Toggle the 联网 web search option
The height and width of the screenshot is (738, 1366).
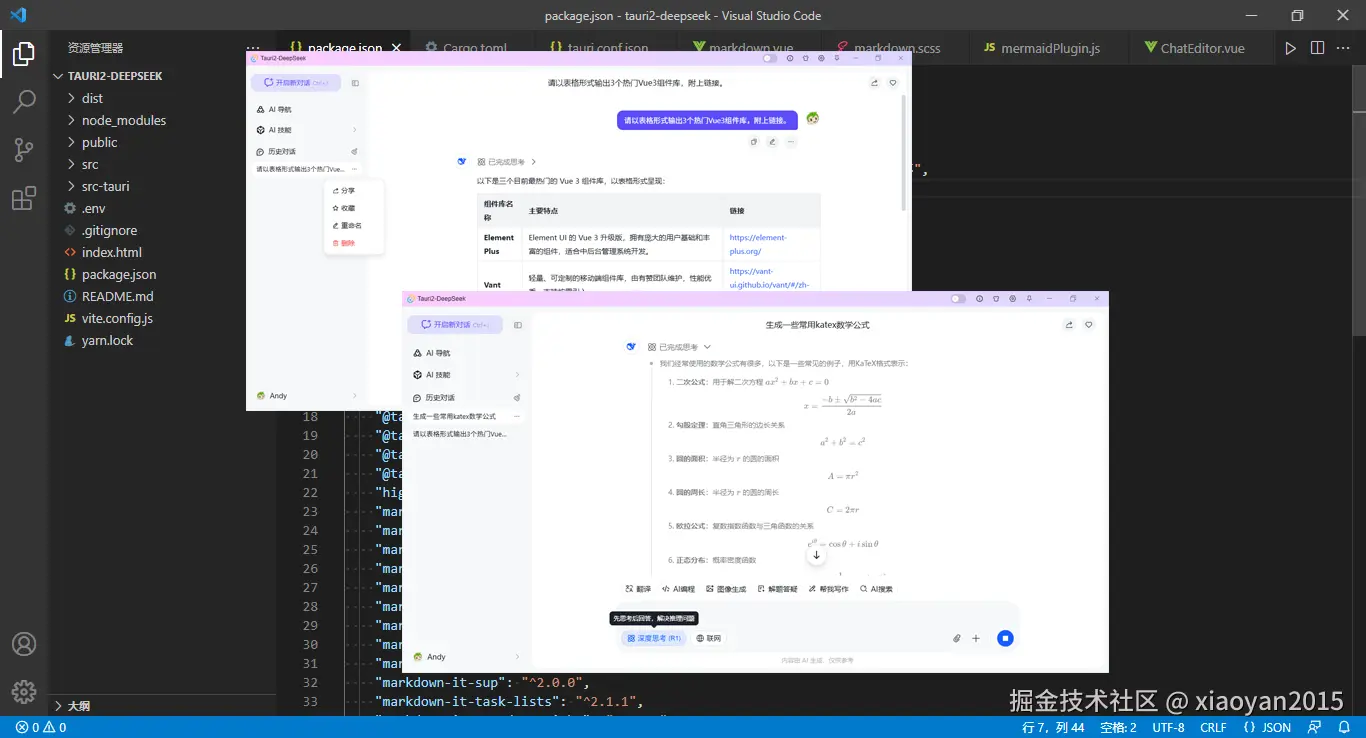coord(708,638)
